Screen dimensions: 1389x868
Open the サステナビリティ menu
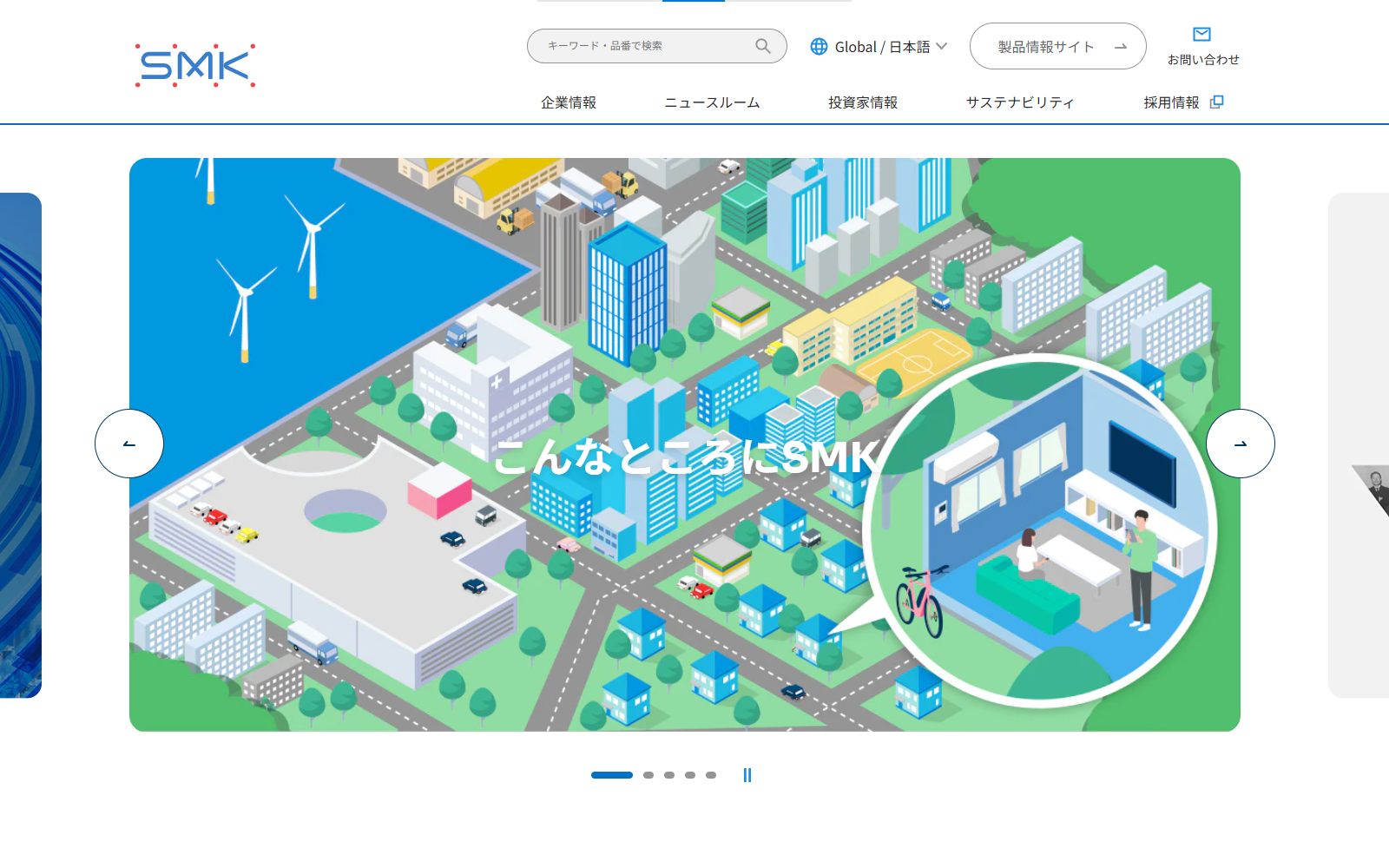(1020, 102)
